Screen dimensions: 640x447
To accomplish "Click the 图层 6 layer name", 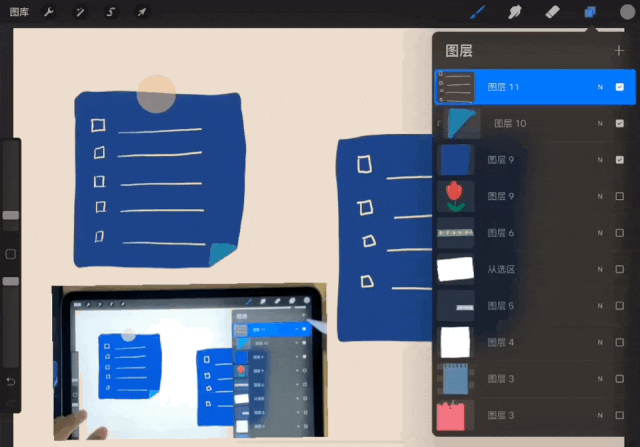I will [x=501, y=233].
